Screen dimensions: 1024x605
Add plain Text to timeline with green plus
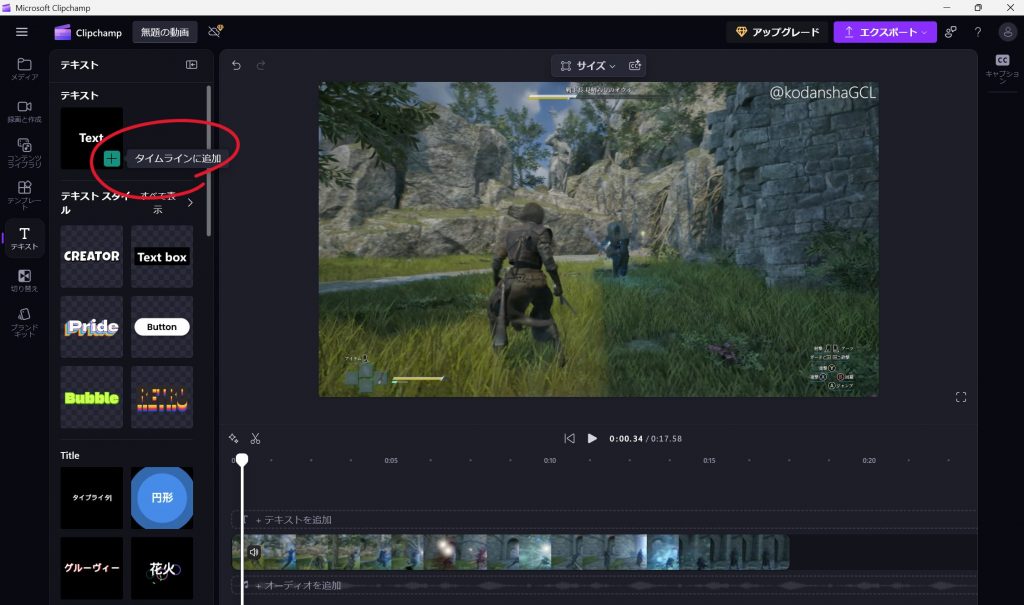click(x=112, y=158)
